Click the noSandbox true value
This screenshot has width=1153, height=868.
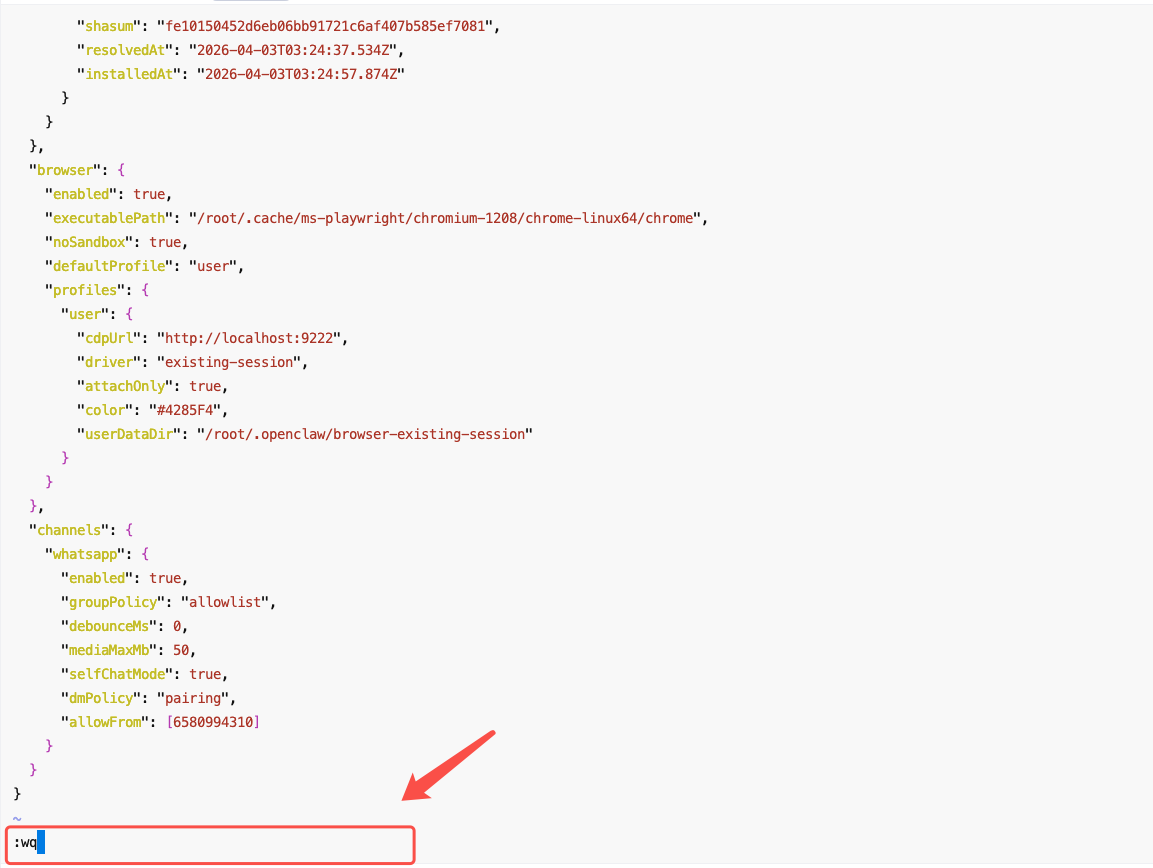tap(165, 242)
